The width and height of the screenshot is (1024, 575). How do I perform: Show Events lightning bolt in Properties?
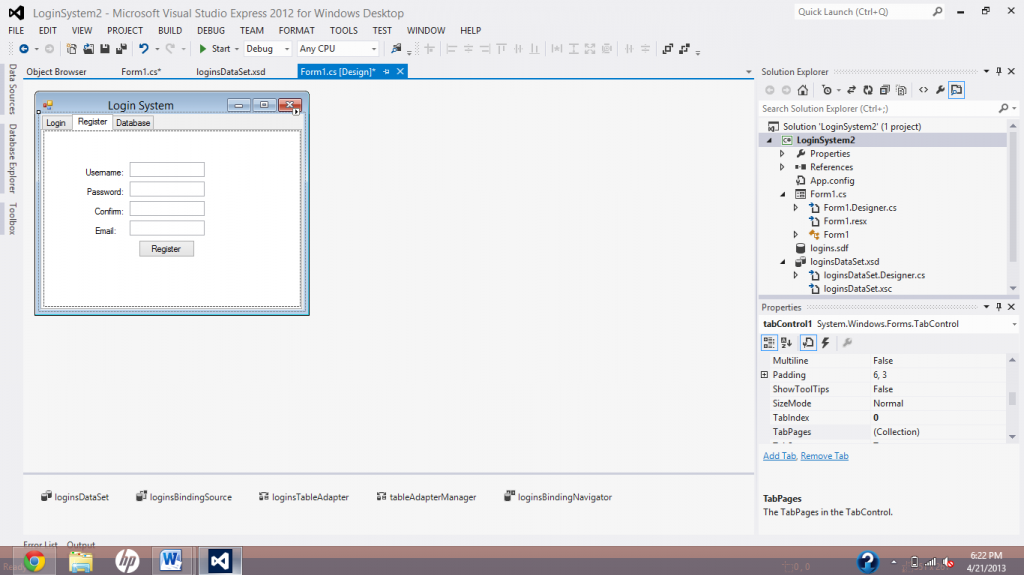pyautogui.click(x=825, y=342)
